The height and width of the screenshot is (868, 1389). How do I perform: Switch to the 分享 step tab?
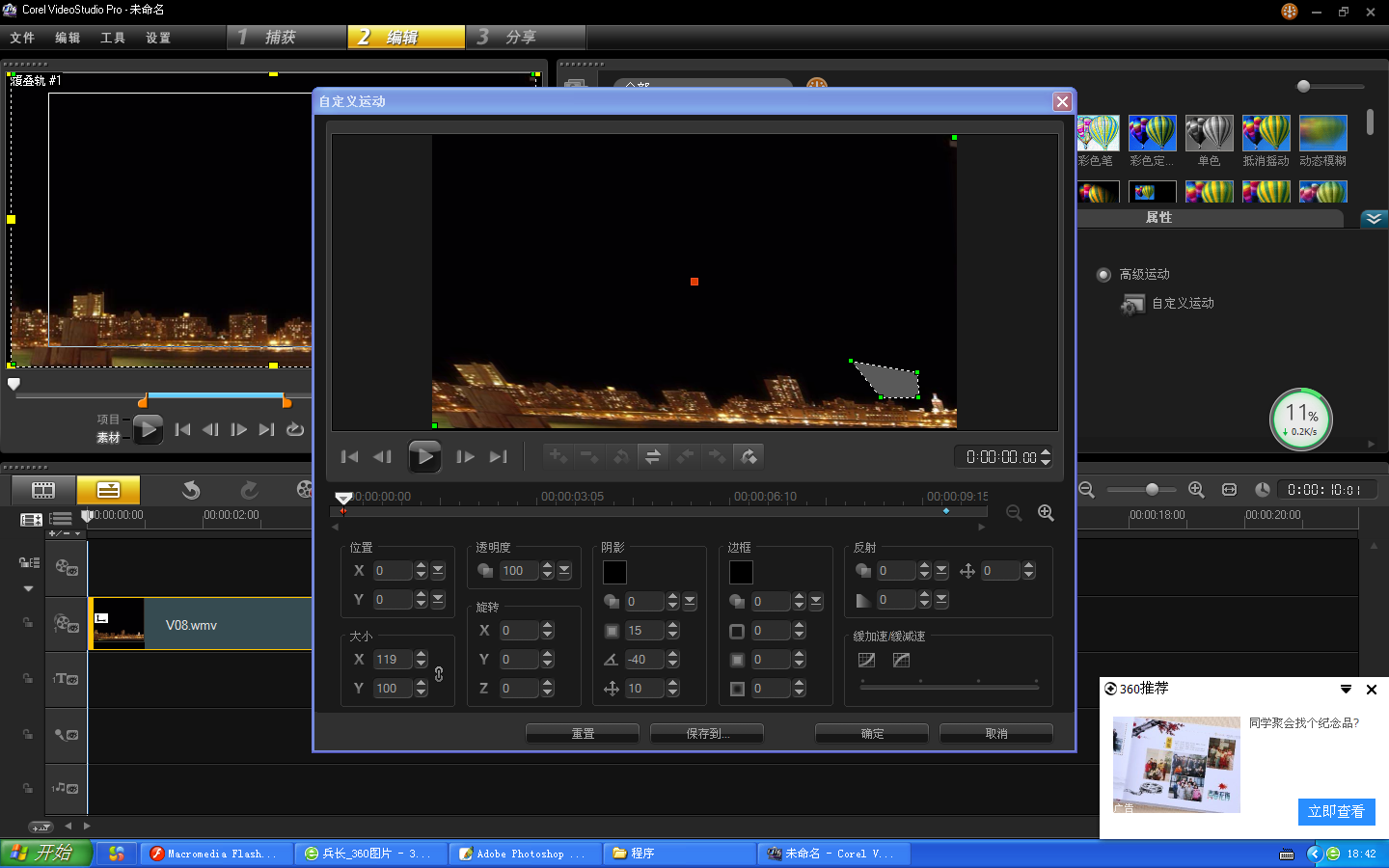pyautogui.click(x=527, y=37)
